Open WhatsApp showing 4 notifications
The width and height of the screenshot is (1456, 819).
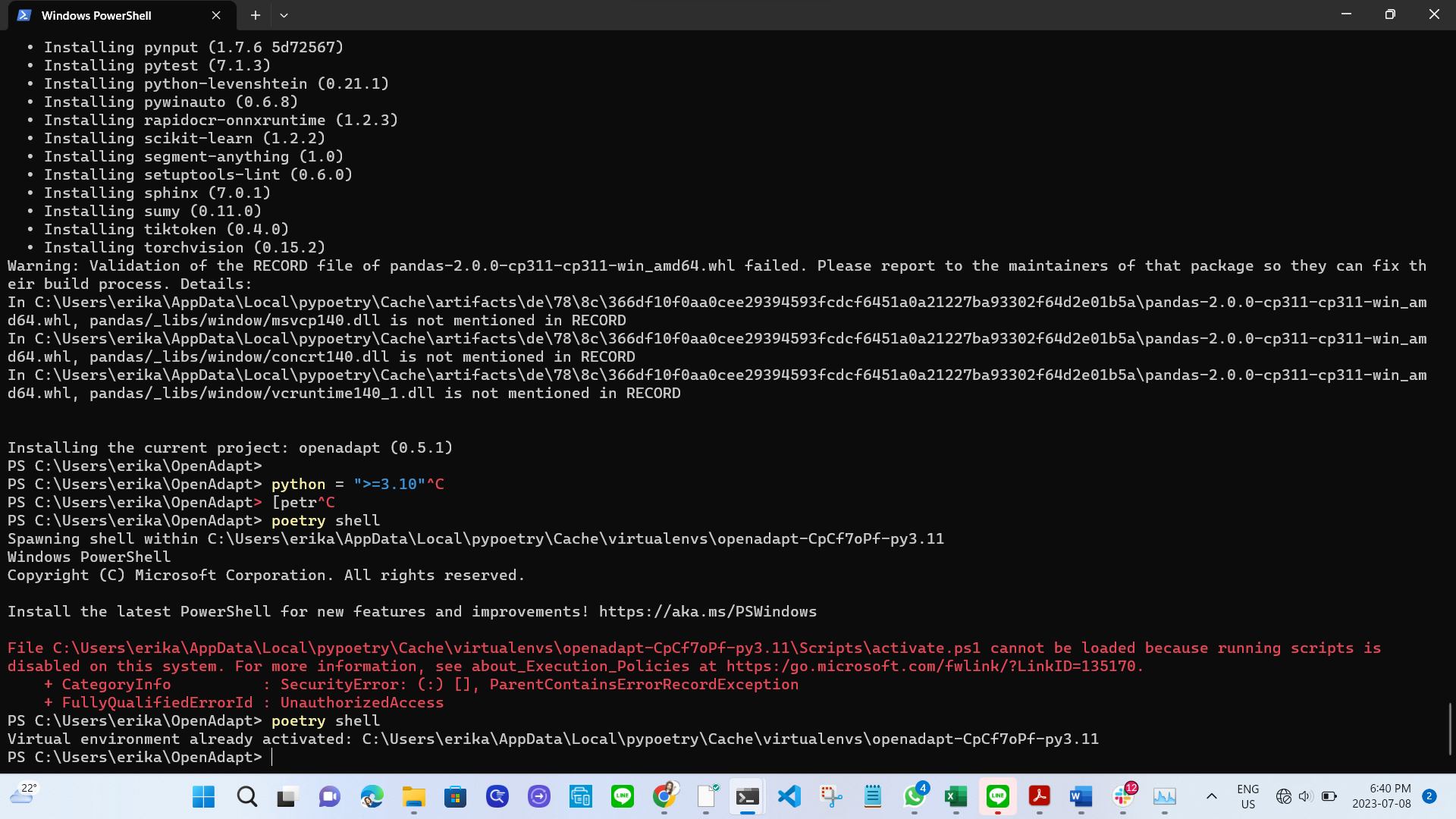913,796
